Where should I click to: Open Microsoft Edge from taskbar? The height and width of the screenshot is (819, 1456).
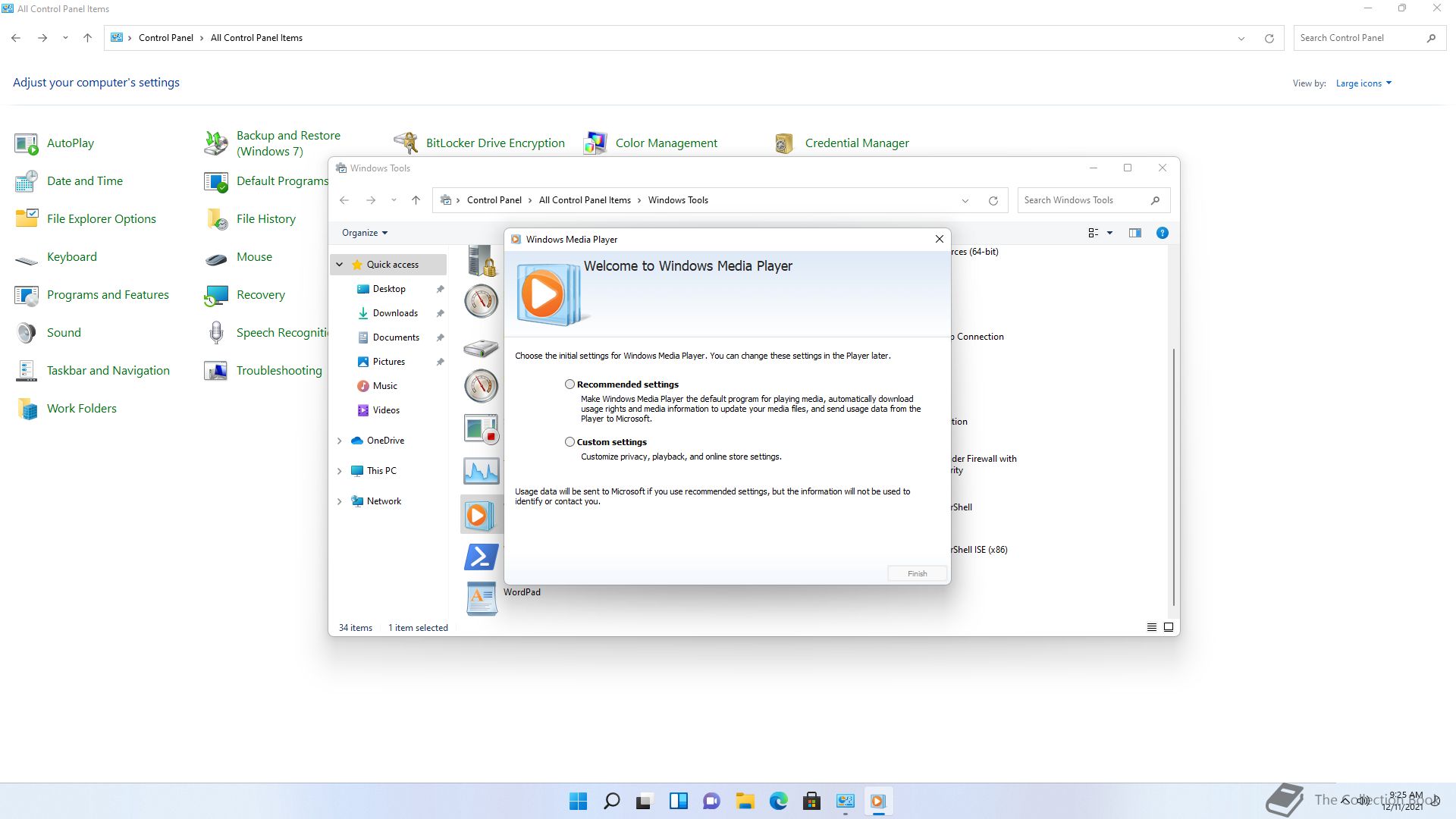tap(778, 801)
